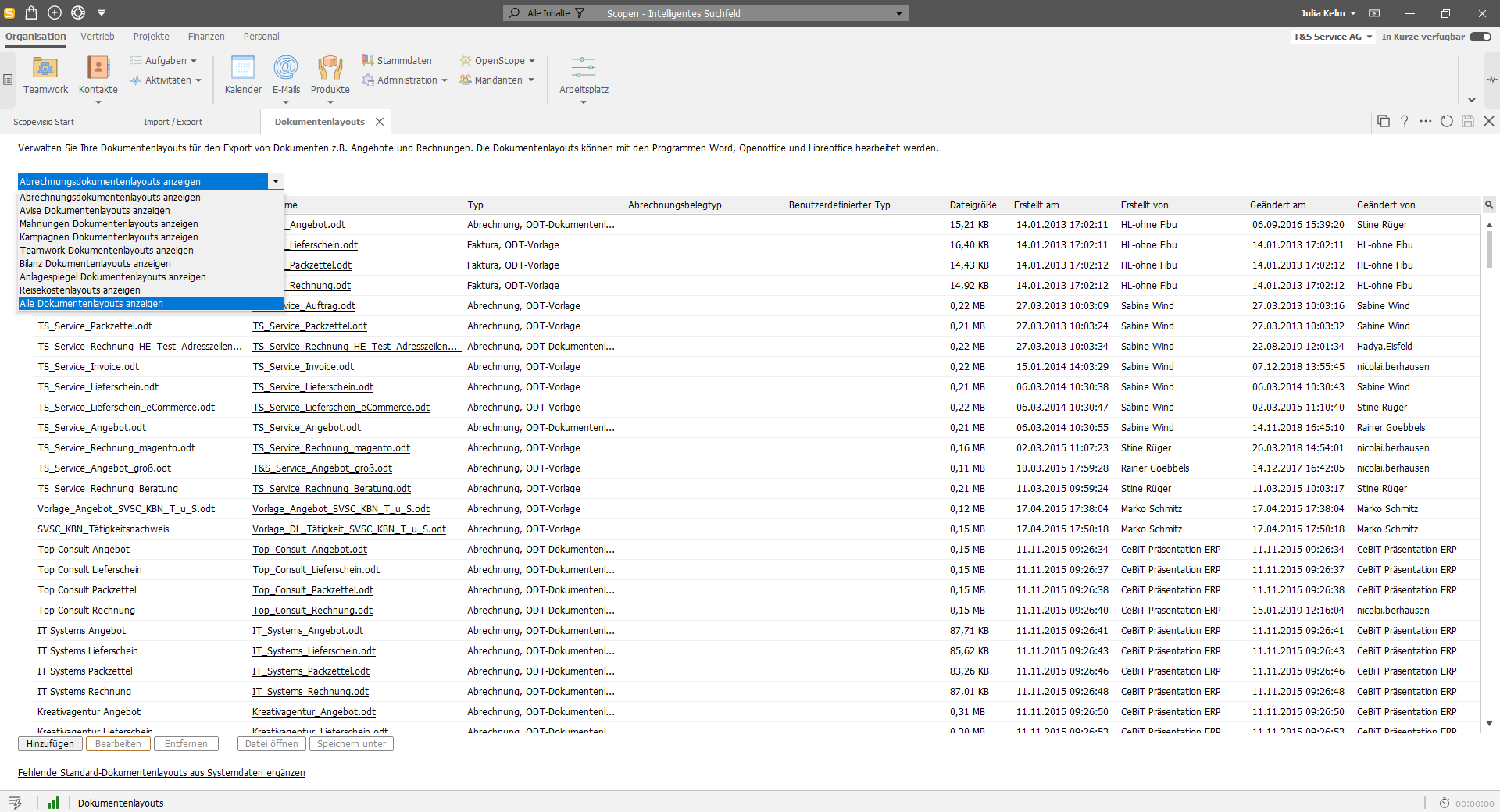The width and height of the screenshot is (1500, 812).
Task: Click the Stammdaten toolbar item
Action: click(x=397, y=60)
